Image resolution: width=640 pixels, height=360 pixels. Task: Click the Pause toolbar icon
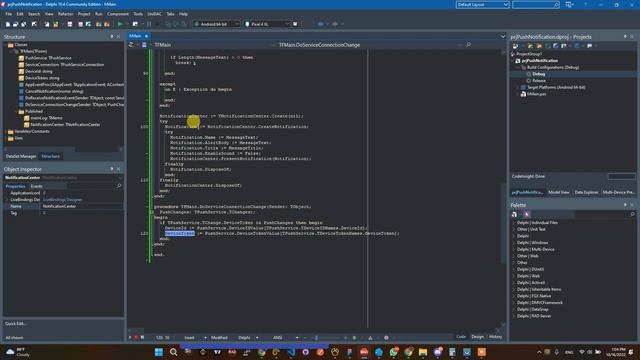[x=149, y=24]
